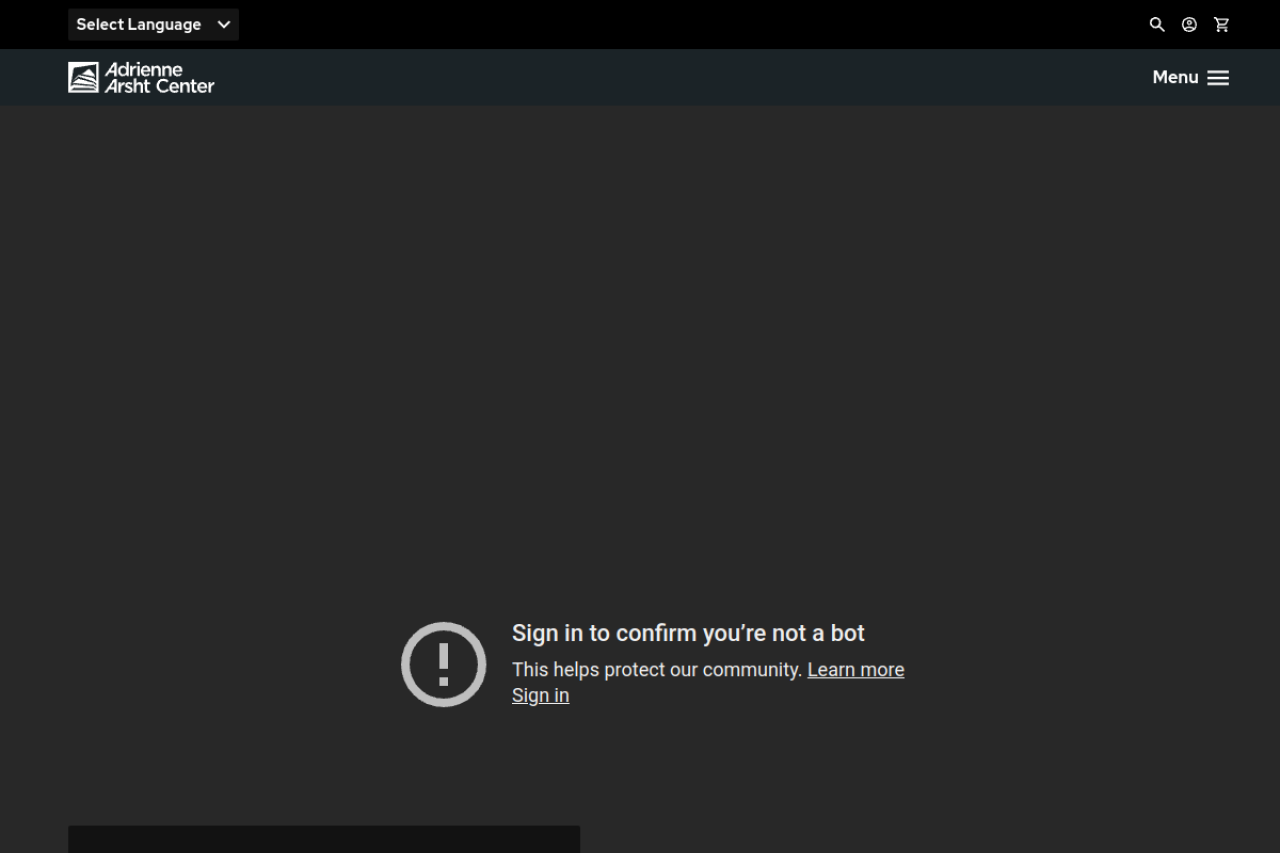Click the user account profile icon
The image size is (1280, 853).
tap(1189, 25)
